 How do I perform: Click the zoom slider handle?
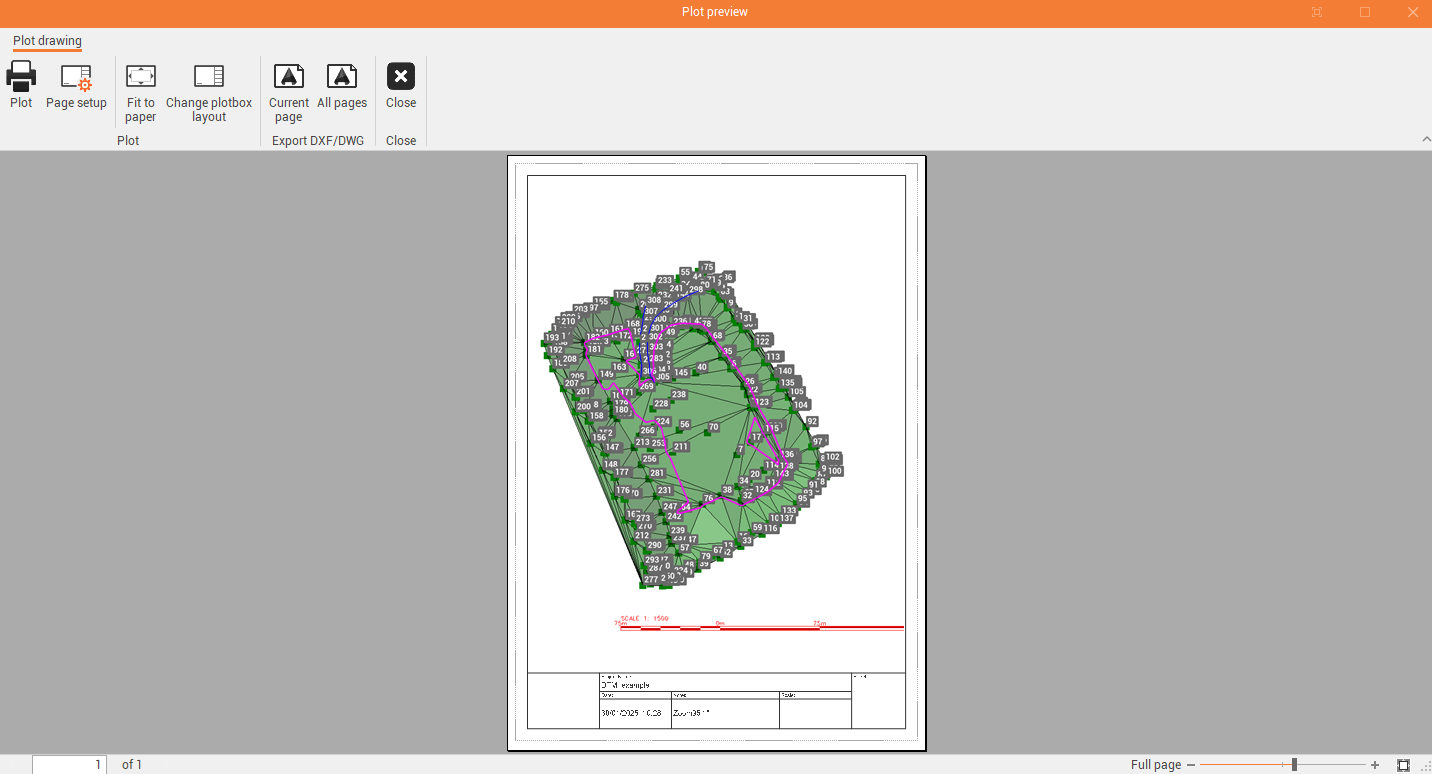[x=1294, y=765]
